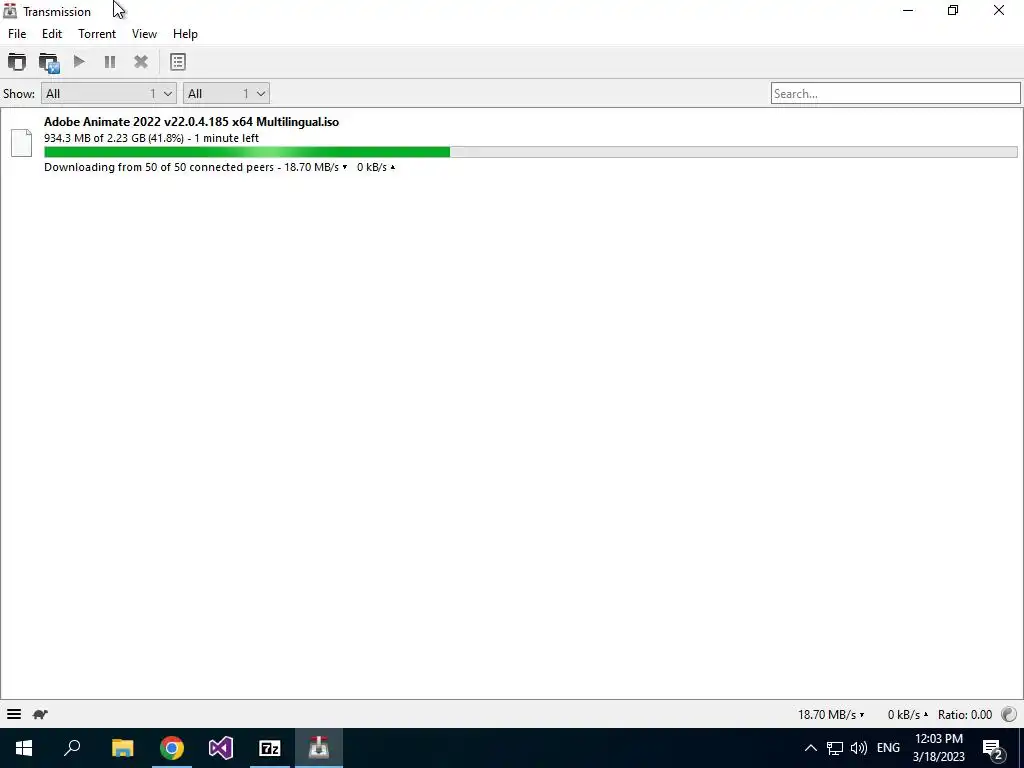Click the ENG language indicator
The width and height of the screenshot is (1024, 768).
click(888, 748)
